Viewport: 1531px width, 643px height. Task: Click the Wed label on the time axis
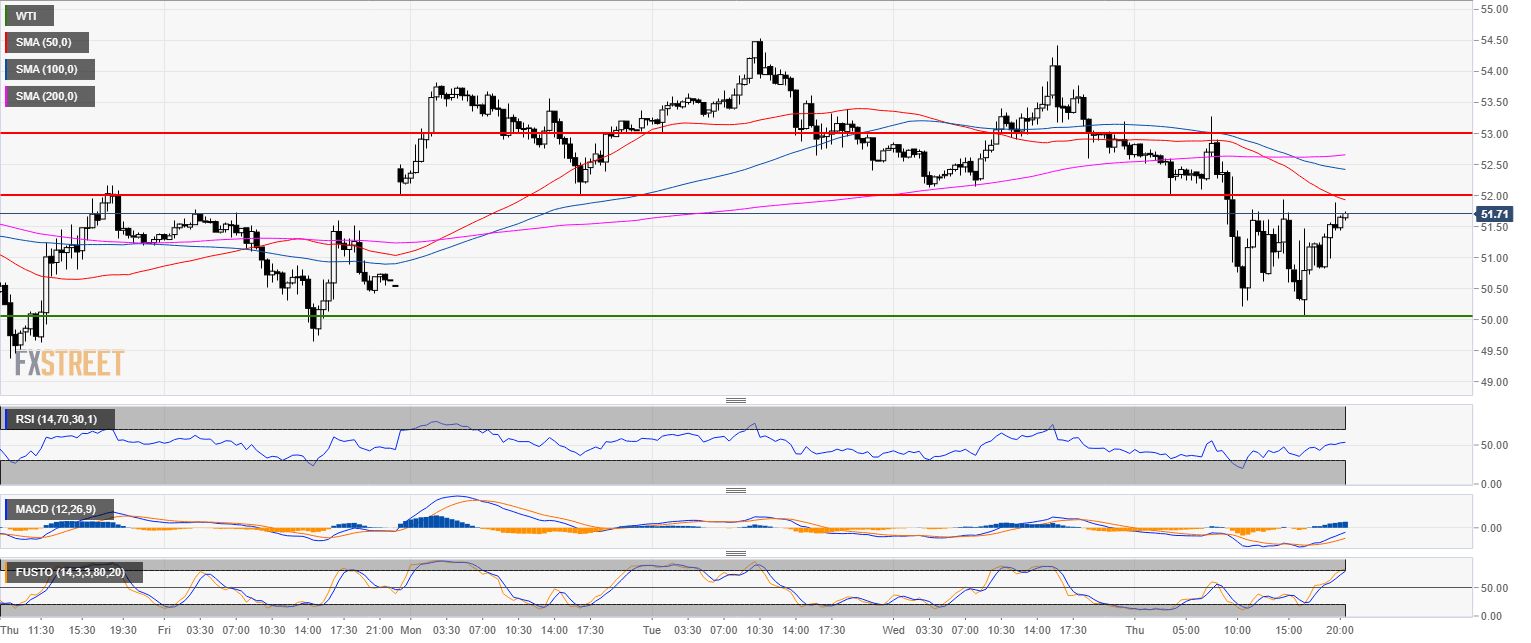point(894,631)
